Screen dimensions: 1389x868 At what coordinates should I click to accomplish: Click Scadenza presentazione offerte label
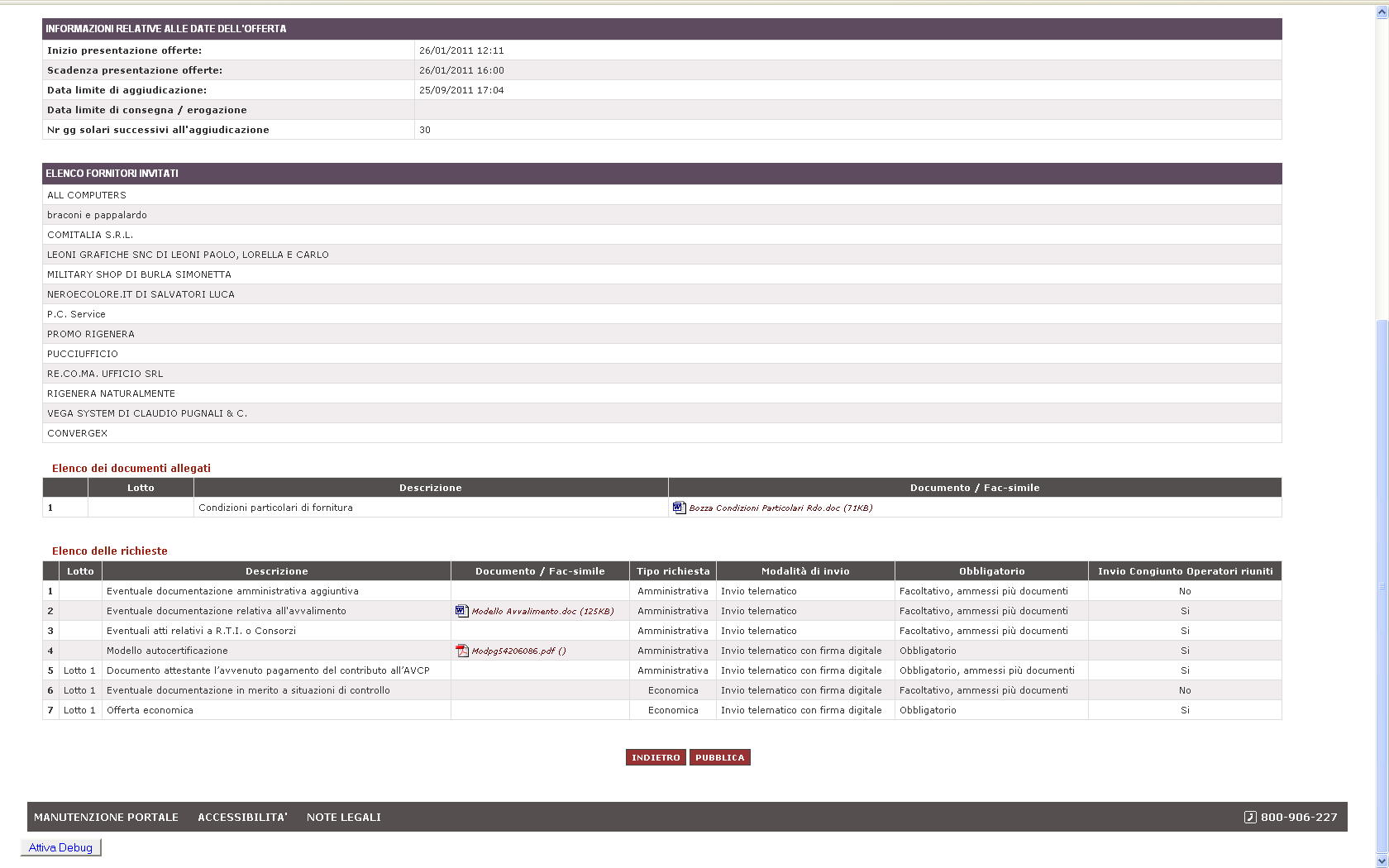click(135, 70)
